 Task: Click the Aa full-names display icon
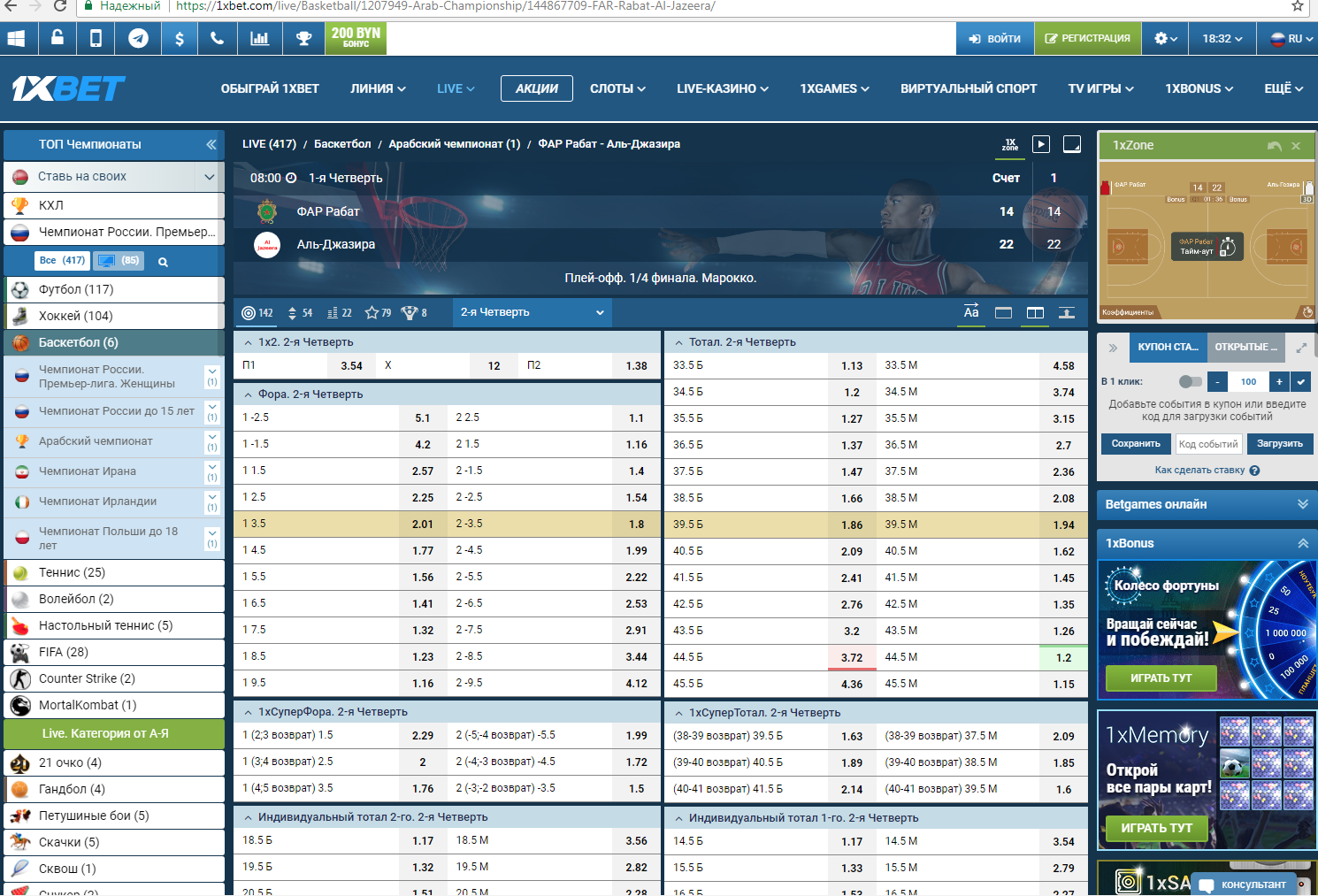(x=971, y=312)
